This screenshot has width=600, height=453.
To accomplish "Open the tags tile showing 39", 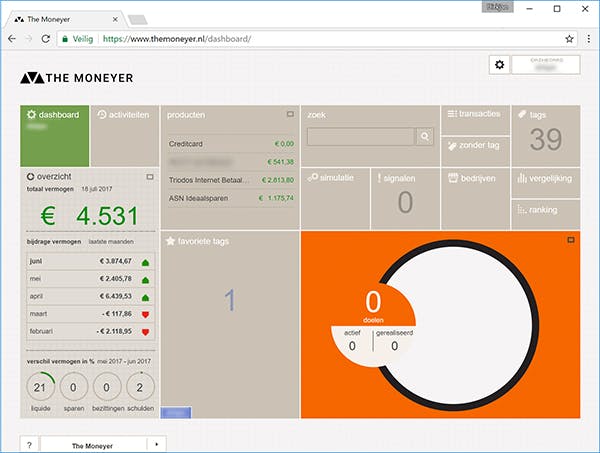I will pos(546,136).
